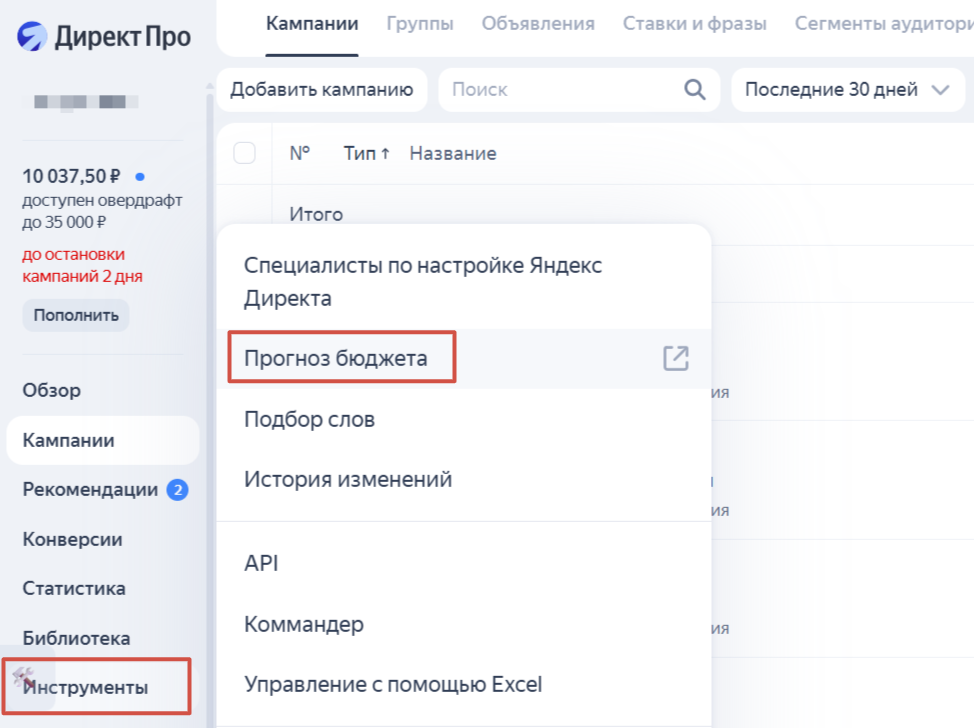Select Подбор слов from the tools menu

[x=309, y=419]
